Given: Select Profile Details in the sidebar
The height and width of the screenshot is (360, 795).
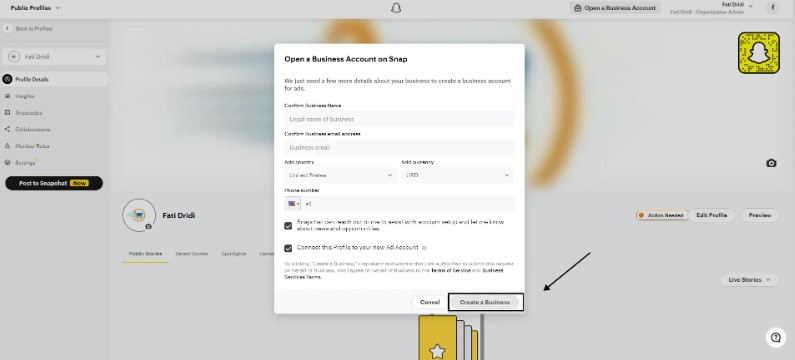Looking at the screenshot, I should click(54, 79).
